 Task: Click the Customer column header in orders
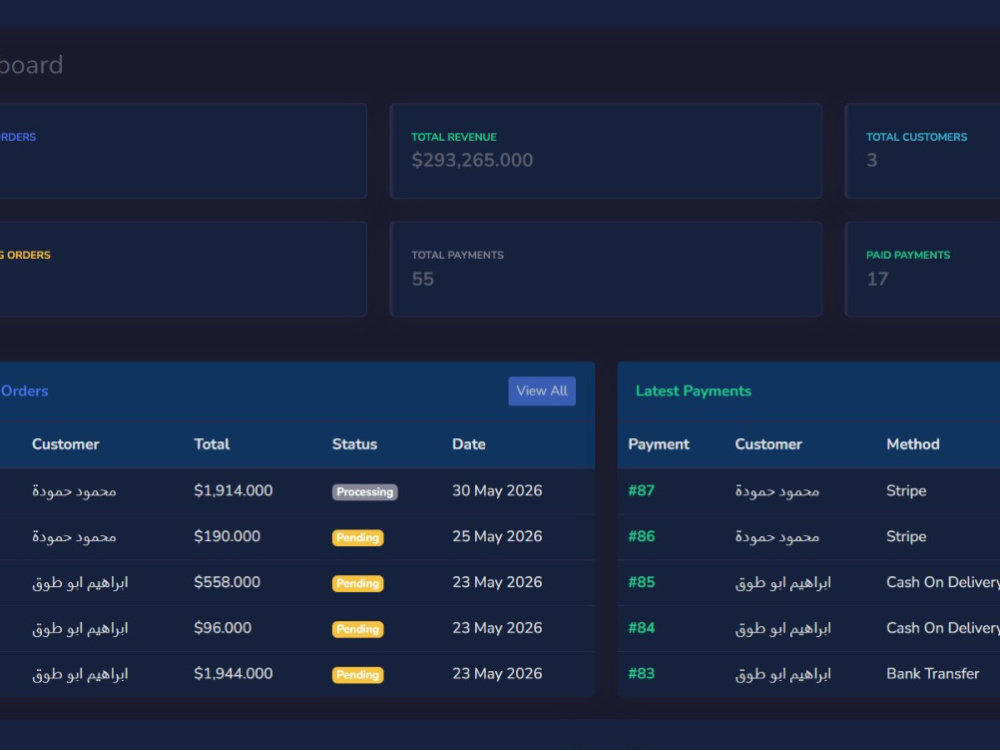pyautogui.click(x=66, y=445)
